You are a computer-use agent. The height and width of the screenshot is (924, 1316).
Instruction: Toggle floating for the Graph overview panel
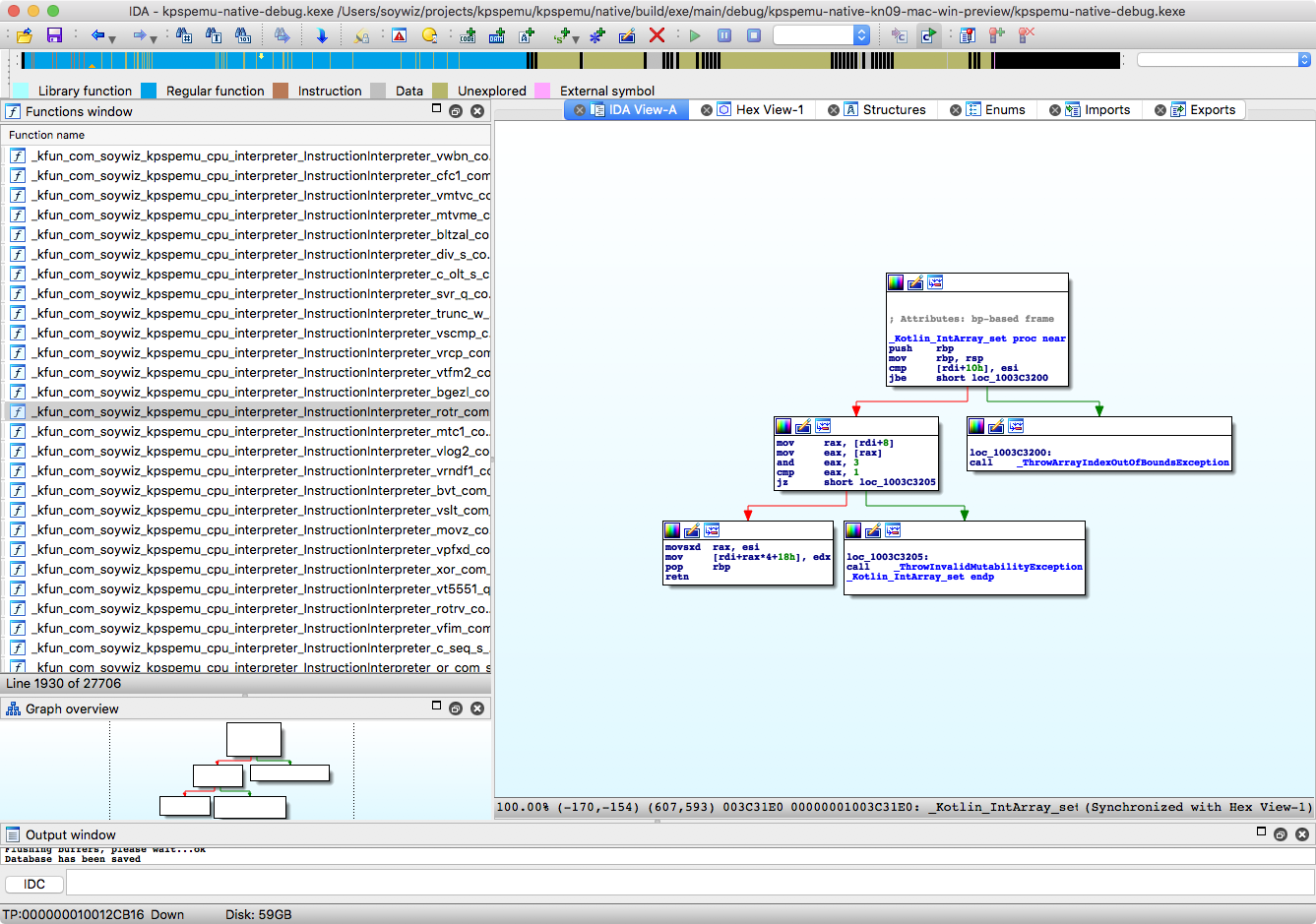coord(456,708)
